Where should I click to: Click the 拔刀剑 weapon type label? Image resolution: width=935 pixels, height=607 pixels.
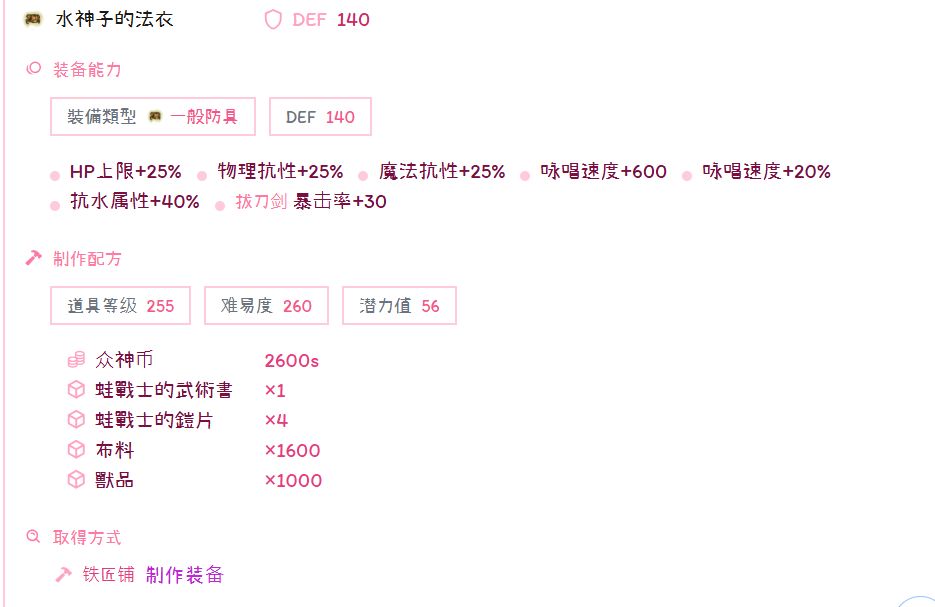tap(261, 201)
